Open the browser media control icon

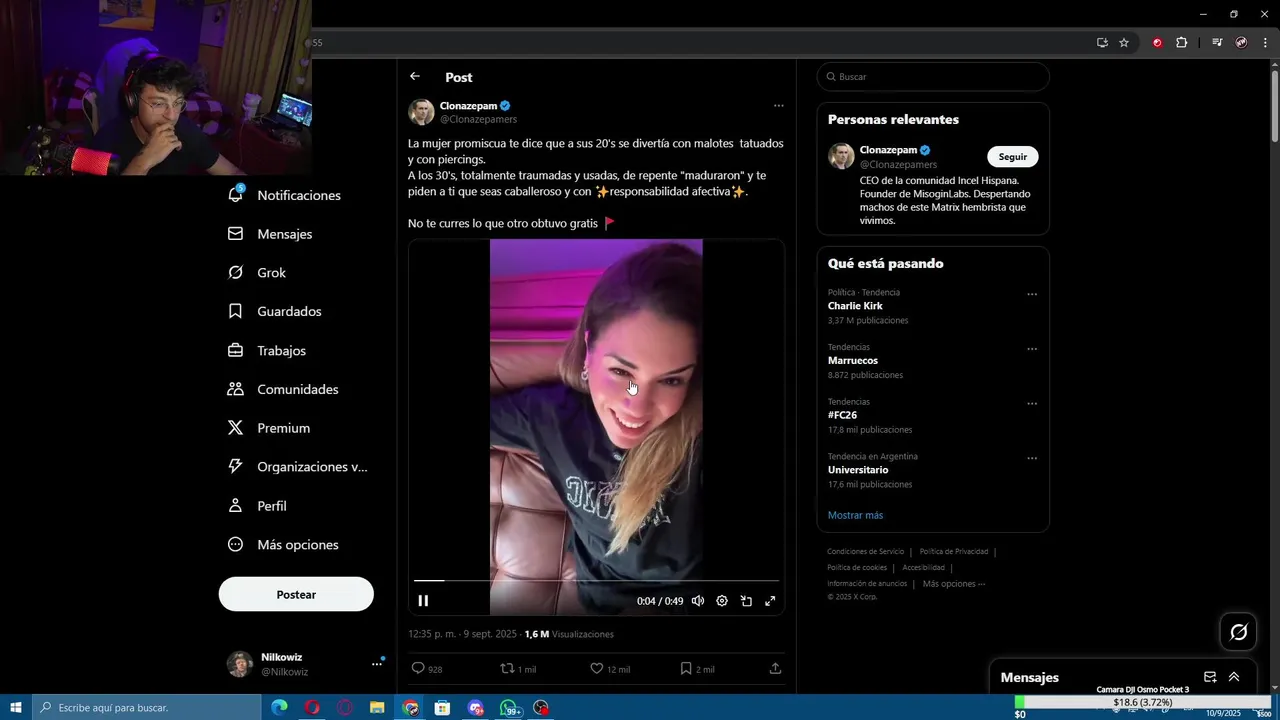click(1217, 42)
